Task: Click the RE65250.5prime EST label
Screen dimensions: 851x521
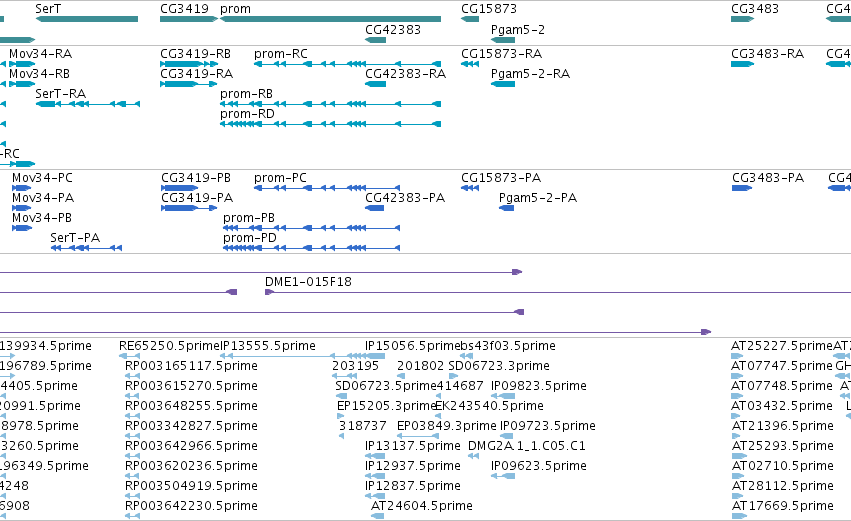Action: (x=169, y=346)
